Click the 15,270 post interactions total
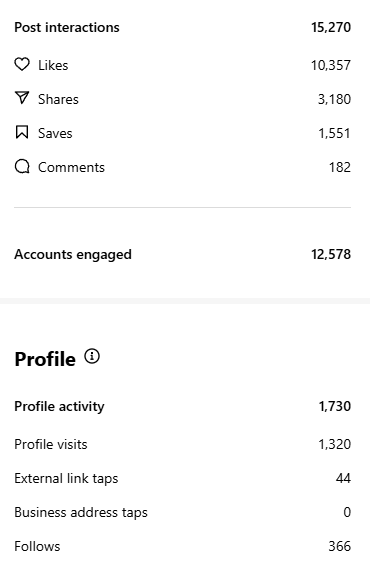This screenshot has height=567, width=370. 331,27
